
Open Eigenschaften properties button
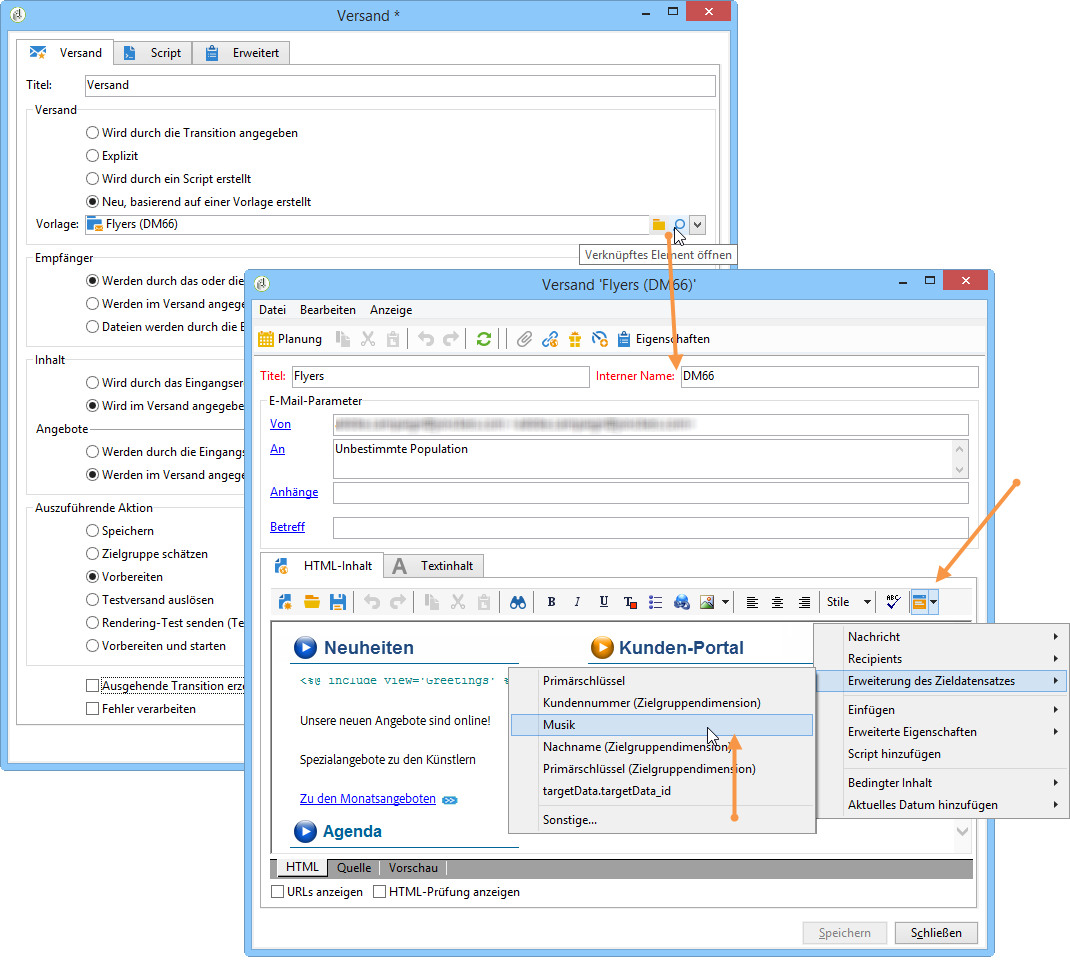[664, 339]
